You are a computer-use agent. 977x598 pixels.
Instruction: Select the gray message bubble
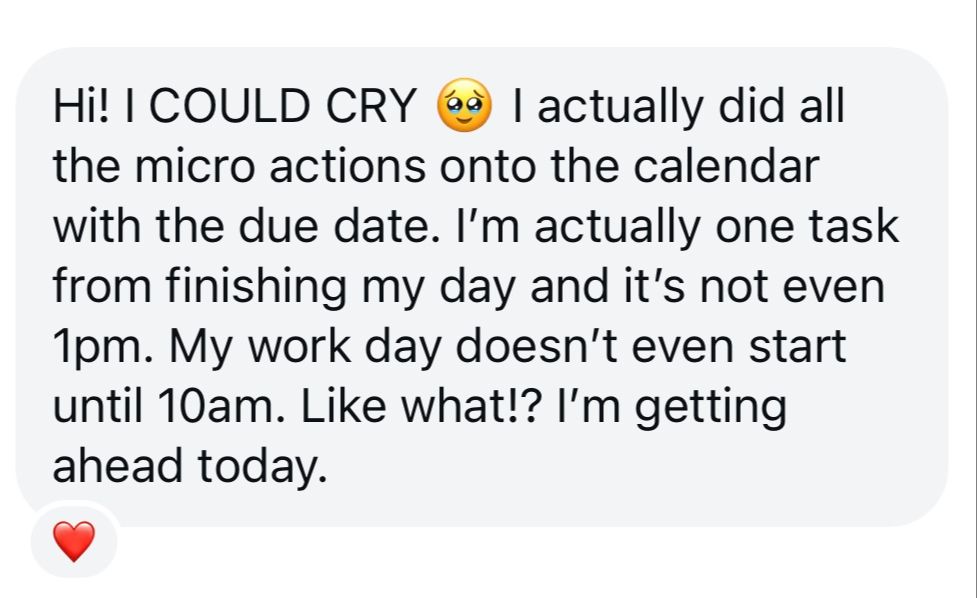(482, 287)
